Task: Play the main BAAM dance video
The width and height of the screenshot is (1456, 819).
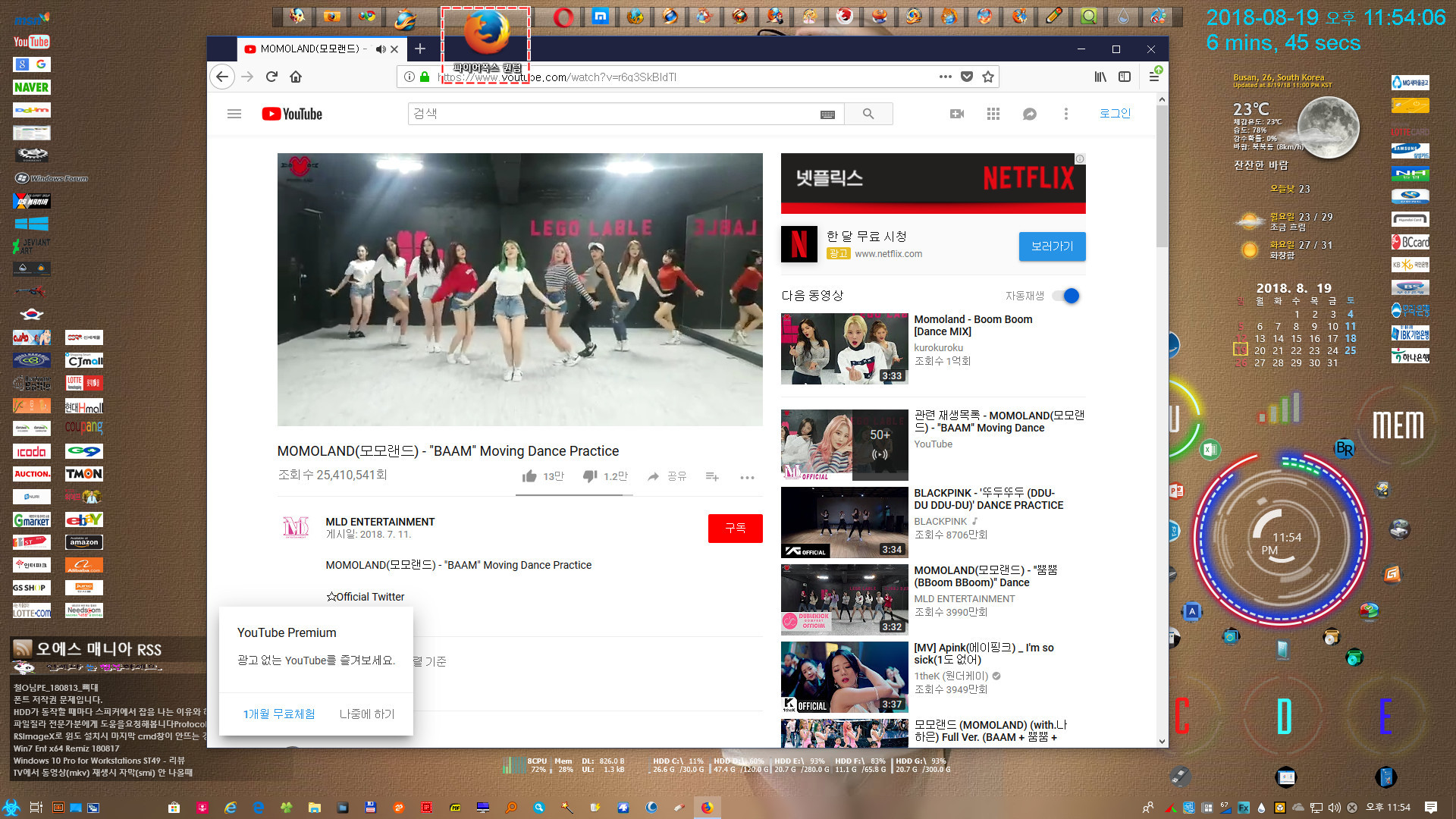Action: click(x=519, y=289)
